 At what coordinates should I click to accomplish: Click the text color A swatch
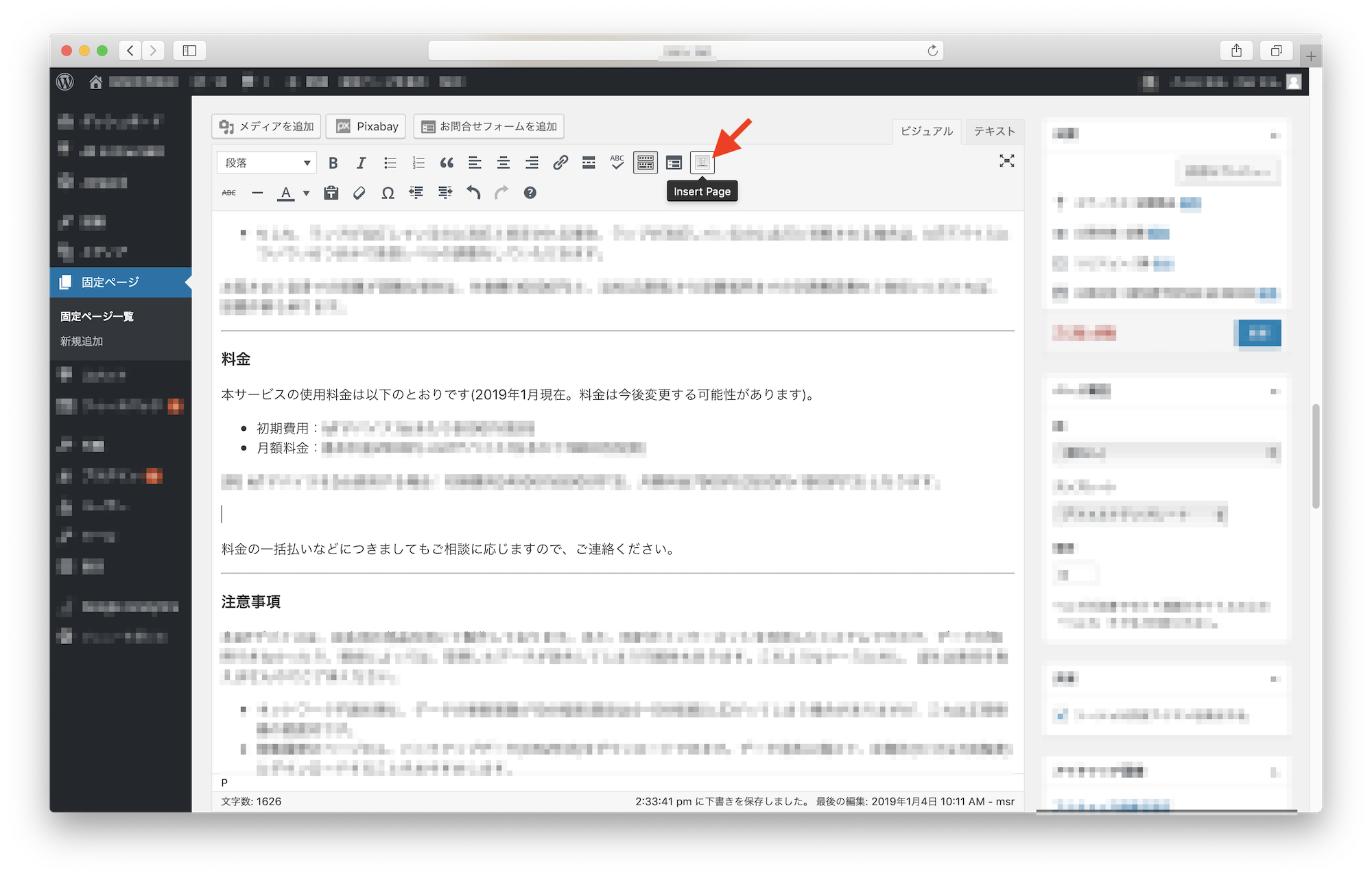[x=286, y=193]
